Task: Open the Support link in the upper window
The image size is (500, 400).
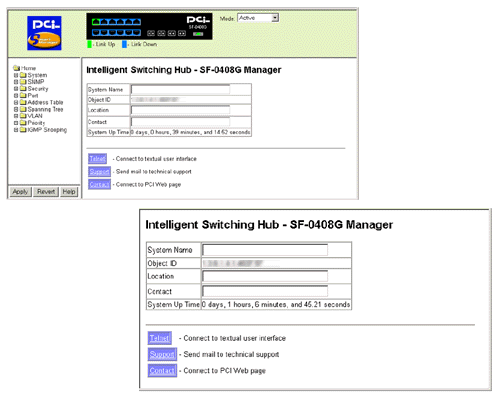Action: (x=99, y=172)
